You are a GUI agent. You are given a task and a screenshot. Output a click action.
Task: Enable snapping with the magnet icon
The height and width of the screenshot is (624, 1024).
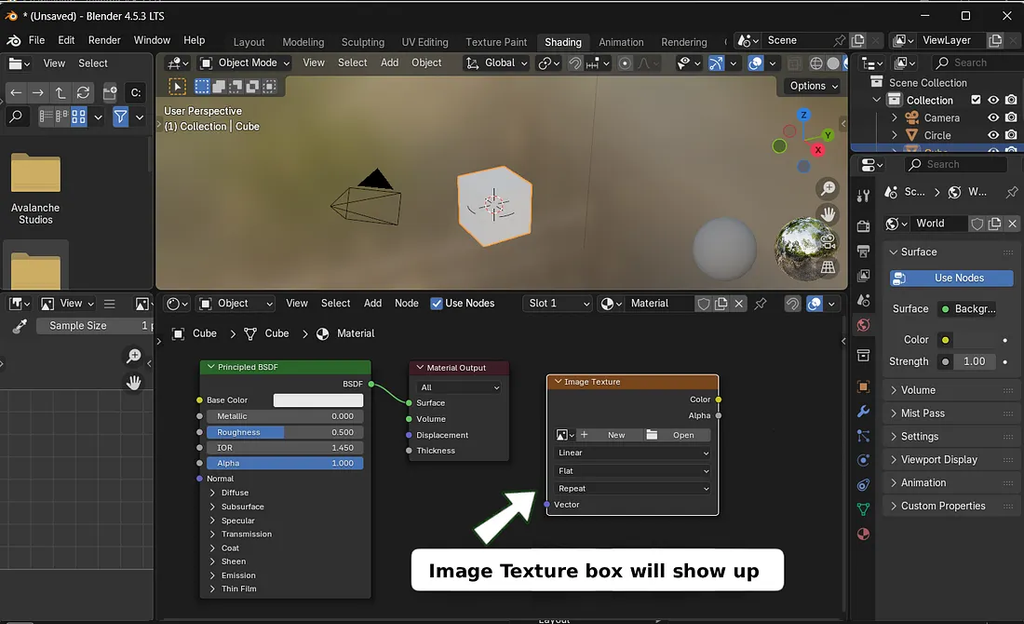click(577, 64)
